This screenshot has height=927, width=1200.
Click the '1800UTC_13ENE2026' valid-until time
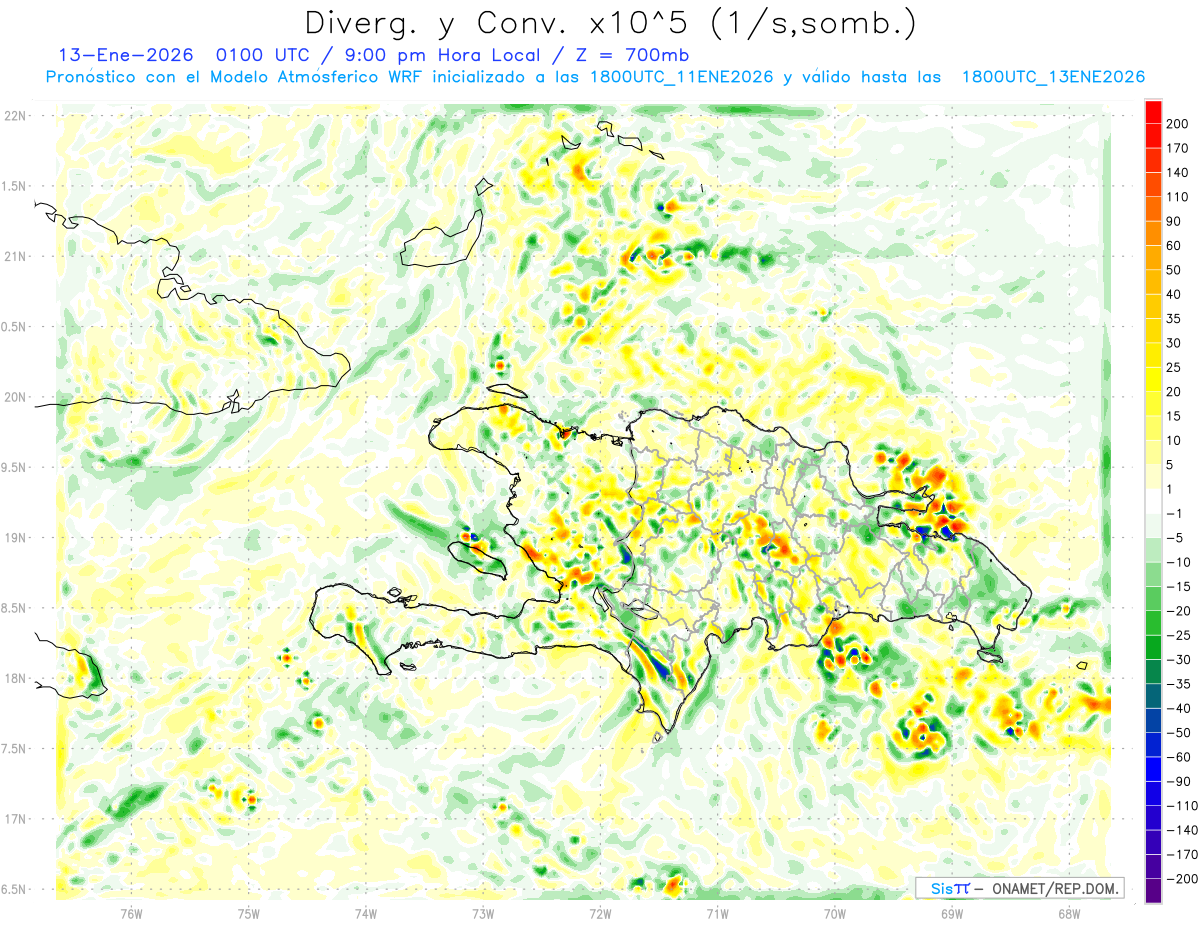click(1054, 76)
